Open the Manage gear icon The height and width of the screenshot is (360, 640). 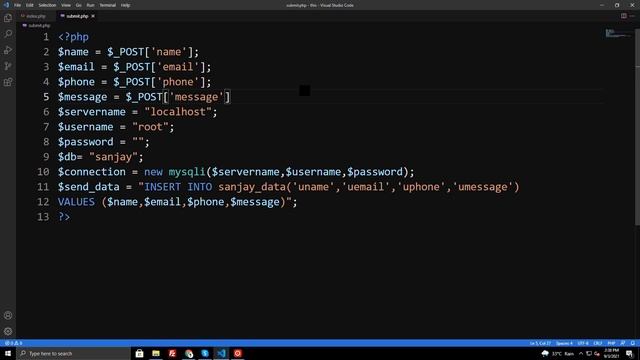pyautogui.click(x=8, y=331)
